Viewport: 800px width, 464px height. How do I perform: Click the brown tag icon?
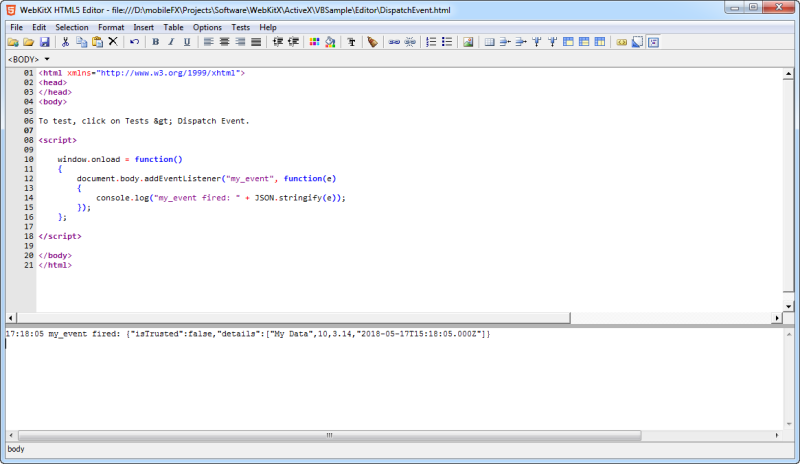pos(372,42)
